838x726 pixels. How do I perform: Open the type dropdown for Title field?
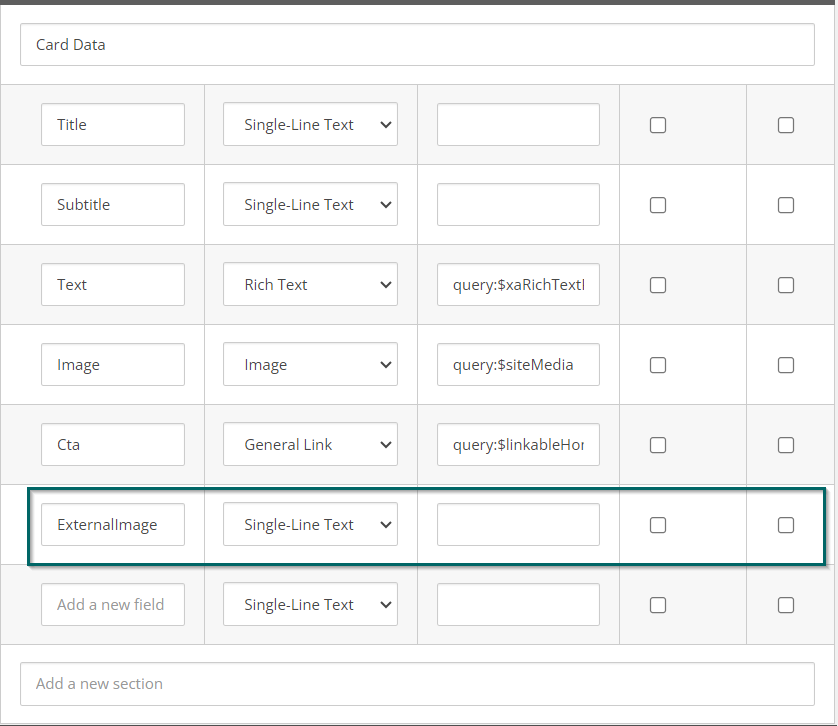pyautogui.click(x=310, y=125)
